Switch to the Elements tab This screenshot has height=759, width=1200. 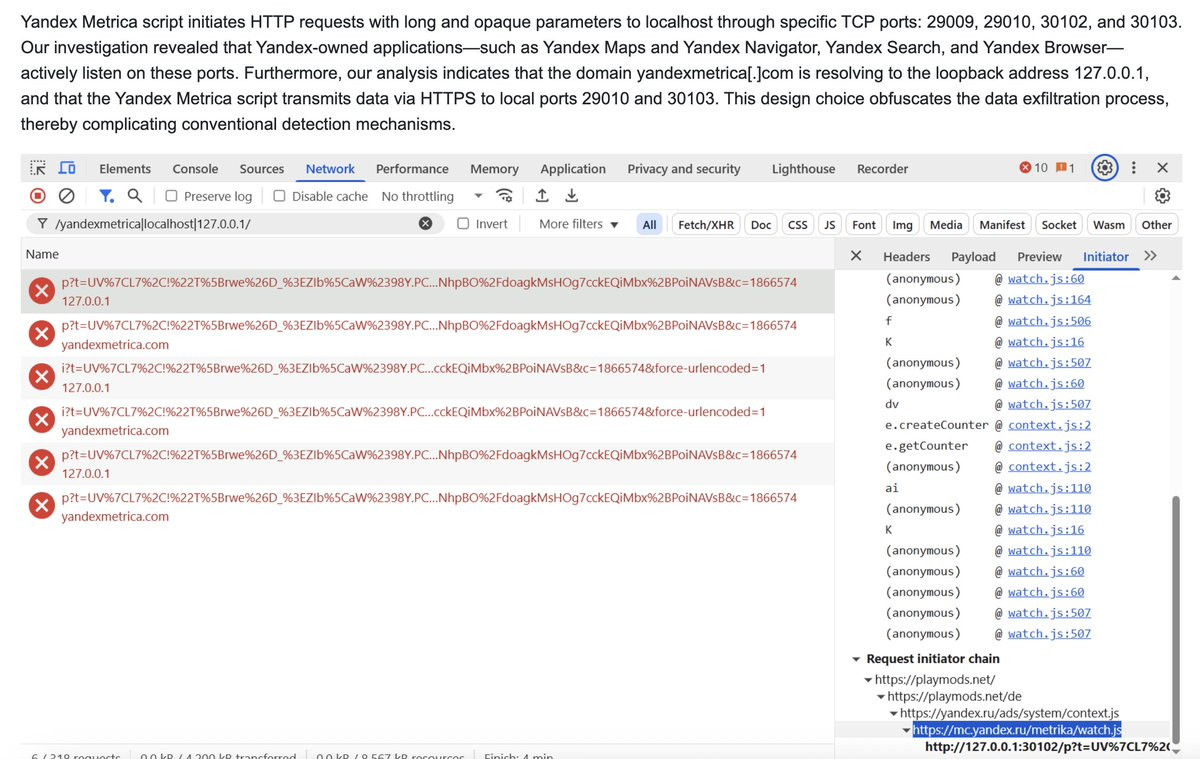point(125,169)
